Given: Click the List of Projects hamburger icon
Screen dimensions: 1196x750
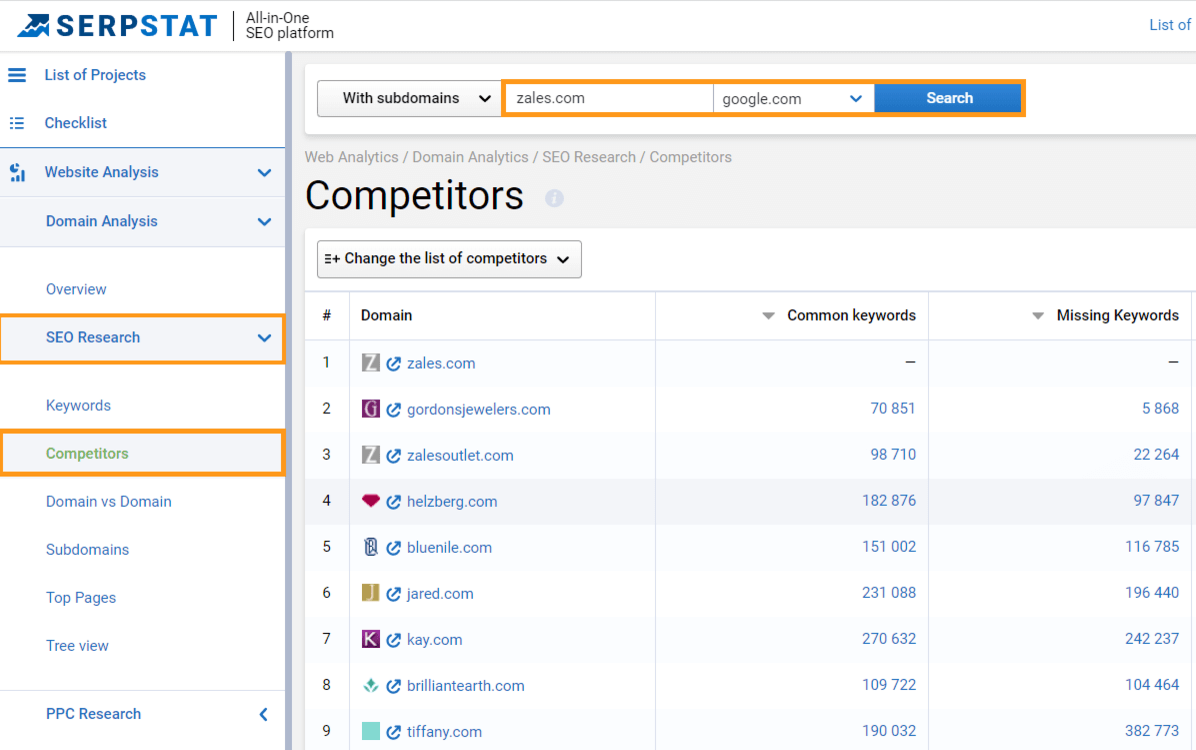Looking at the screenshot, I should 17,75.
